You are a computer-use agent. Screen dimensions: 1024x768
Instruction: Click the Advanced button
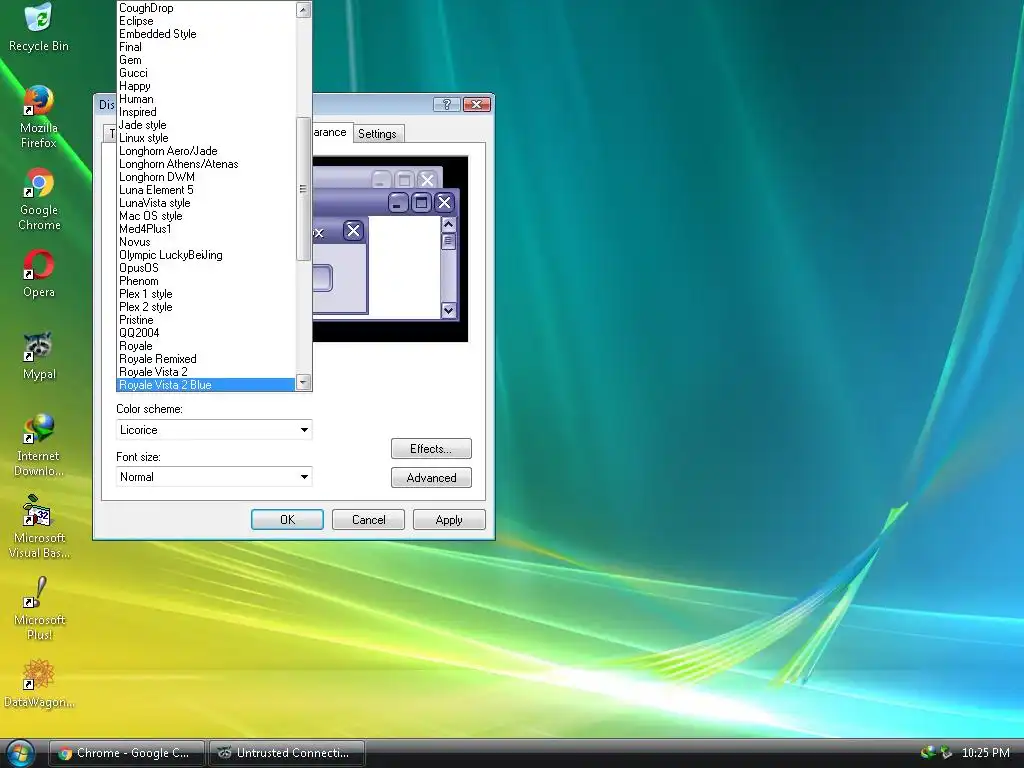pos(431,478)
